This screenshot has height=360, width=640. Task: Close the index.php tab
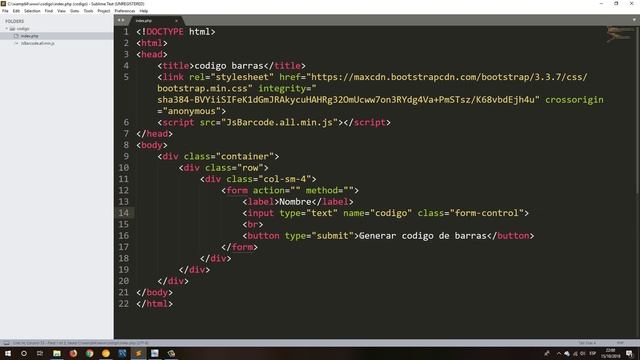(176, 20)
